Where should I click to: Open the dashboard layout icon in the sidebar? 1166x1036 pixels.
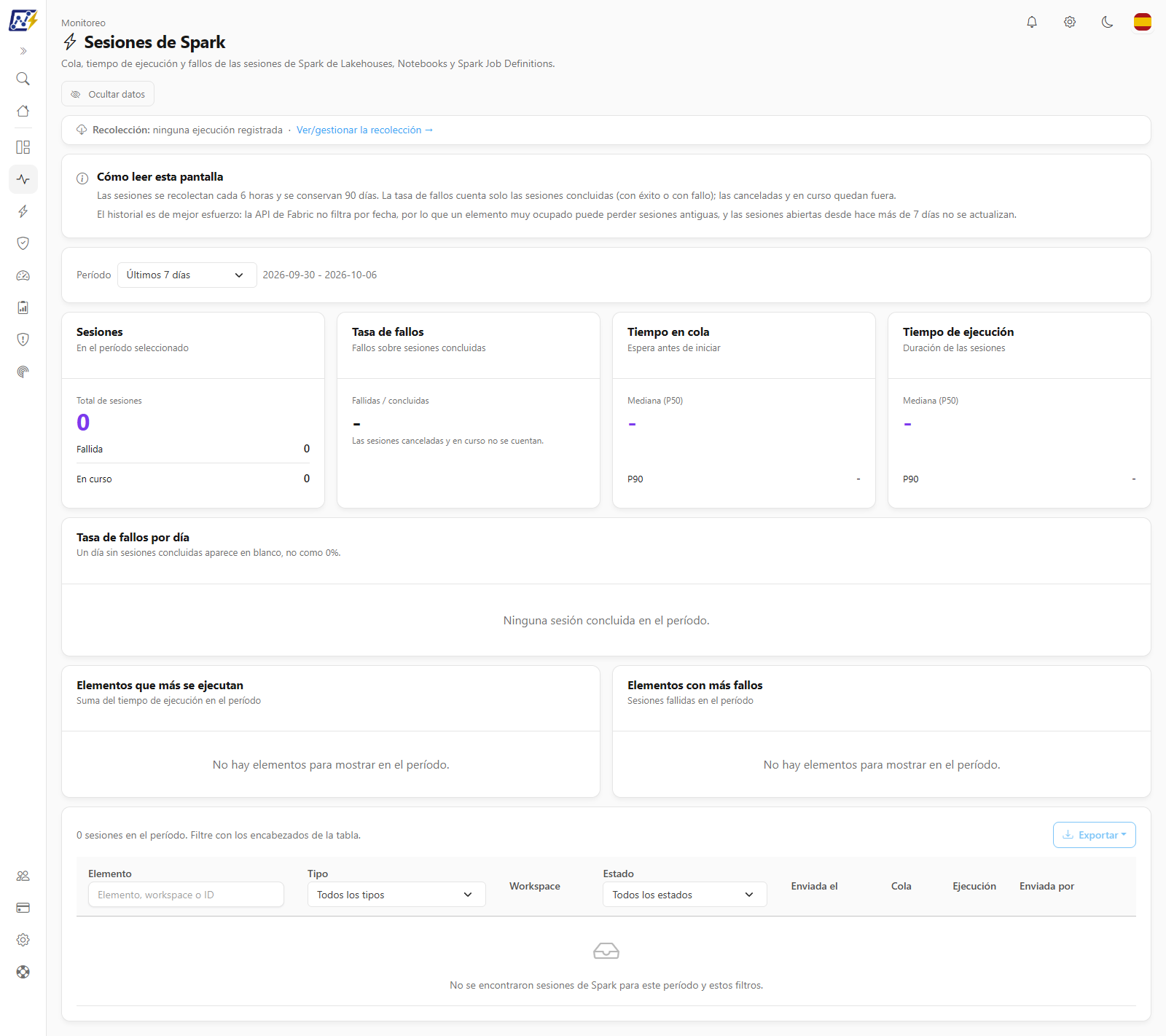tap(23, 147)
